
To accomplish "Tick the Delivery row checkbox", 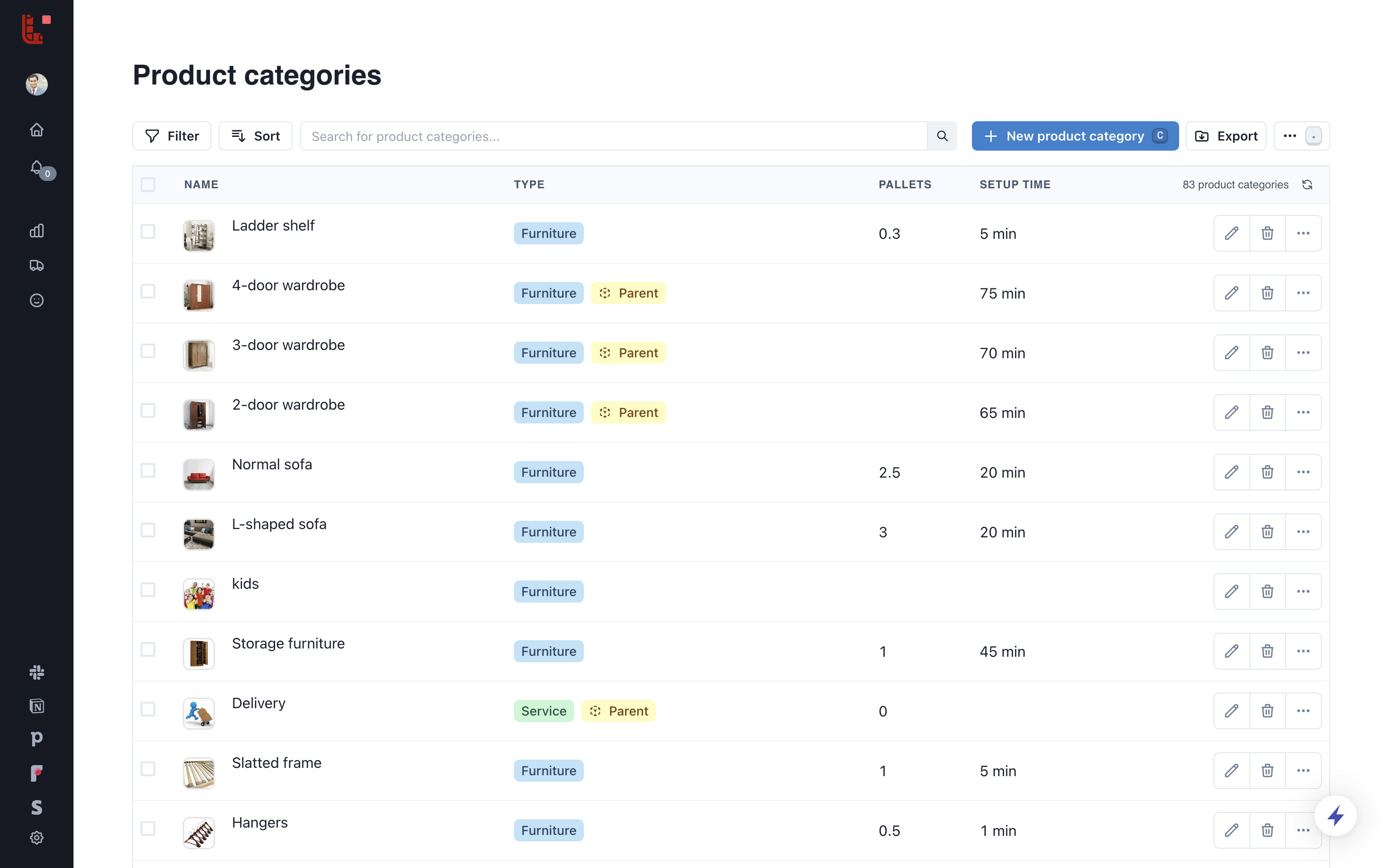I will click(x=148, y=709).
